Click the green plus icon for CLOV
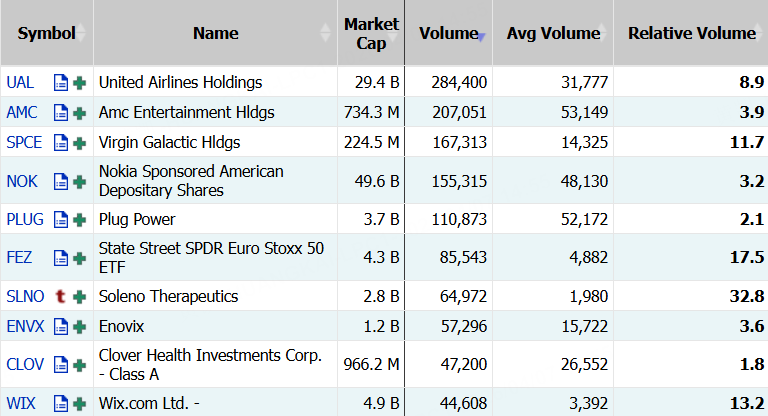 point(79,365)
